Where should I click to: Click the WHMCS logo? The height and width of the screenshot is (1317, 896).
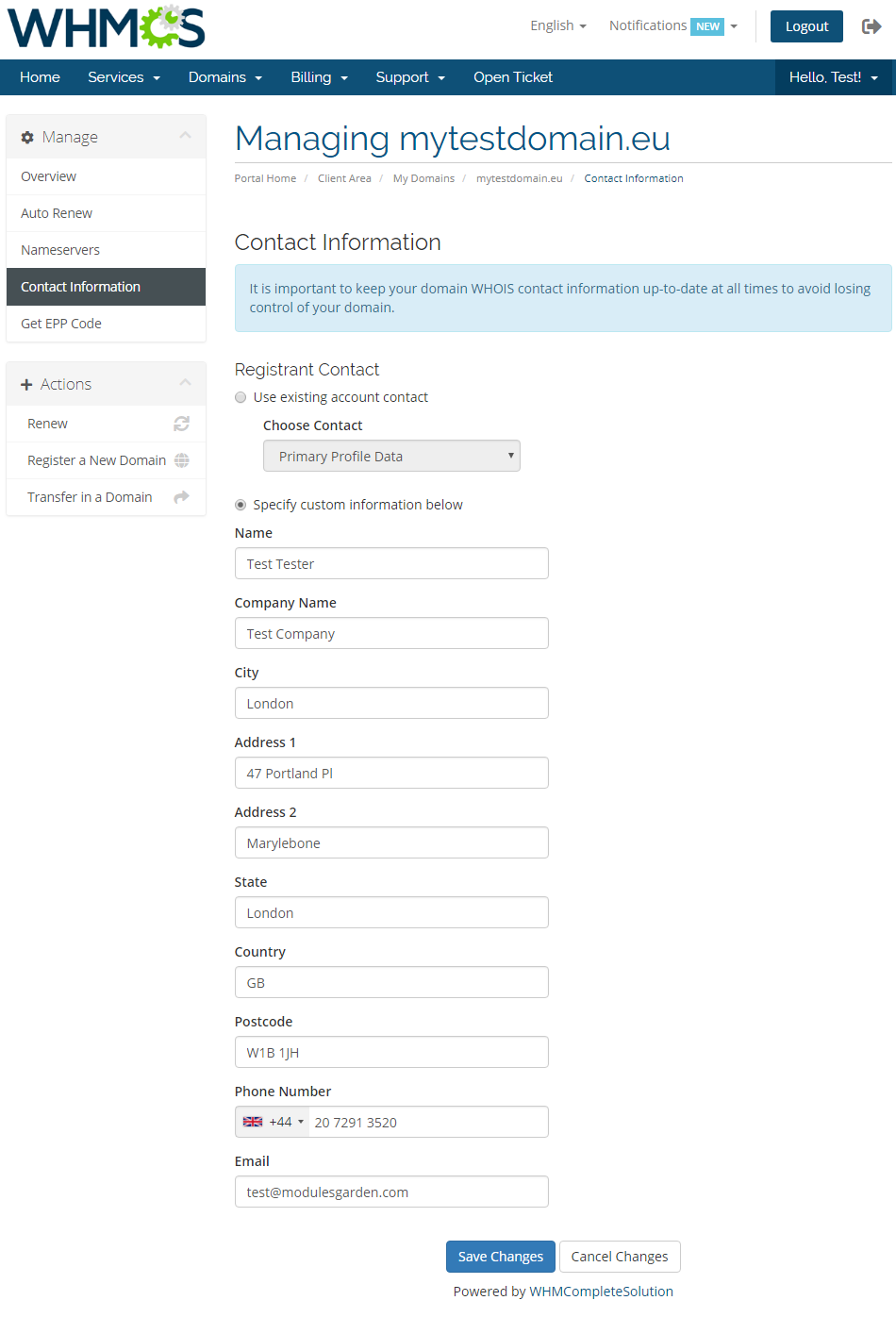[107, 27]
